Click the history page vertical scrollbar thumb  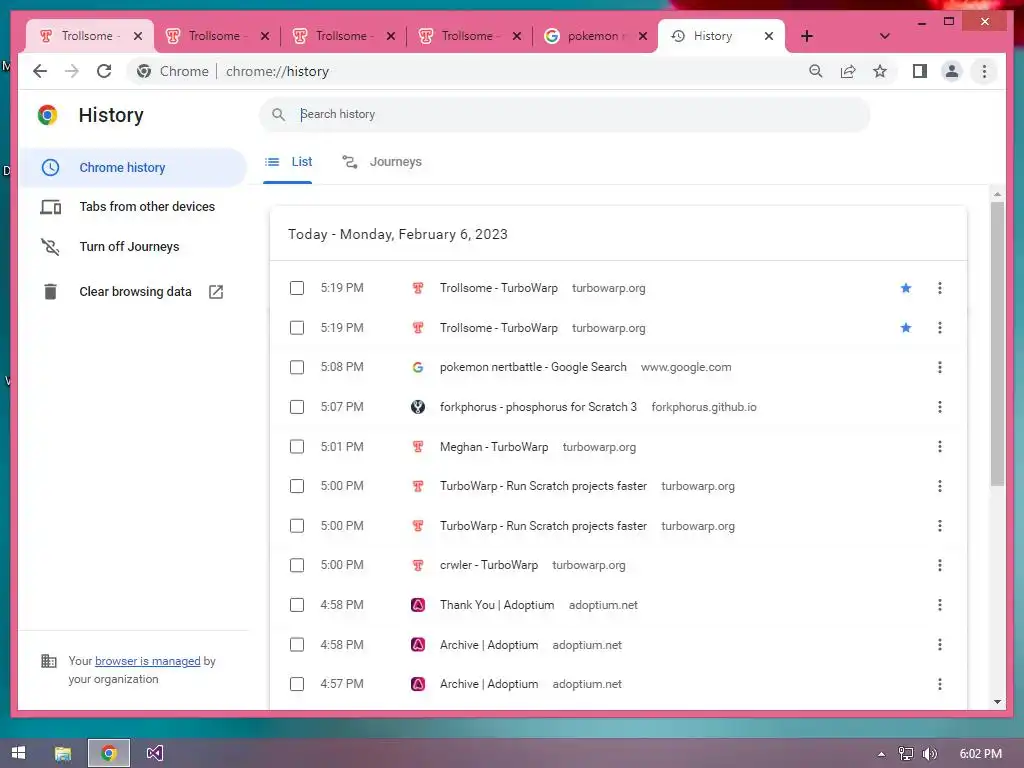997,344
